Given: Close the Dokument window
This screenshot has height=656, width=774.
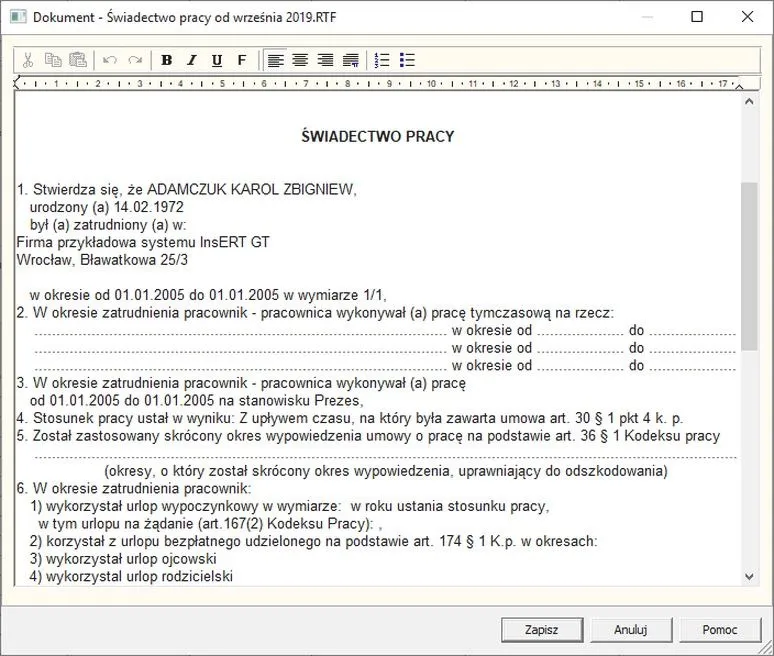Looking at the screenshot, I should tap(747, 17).
